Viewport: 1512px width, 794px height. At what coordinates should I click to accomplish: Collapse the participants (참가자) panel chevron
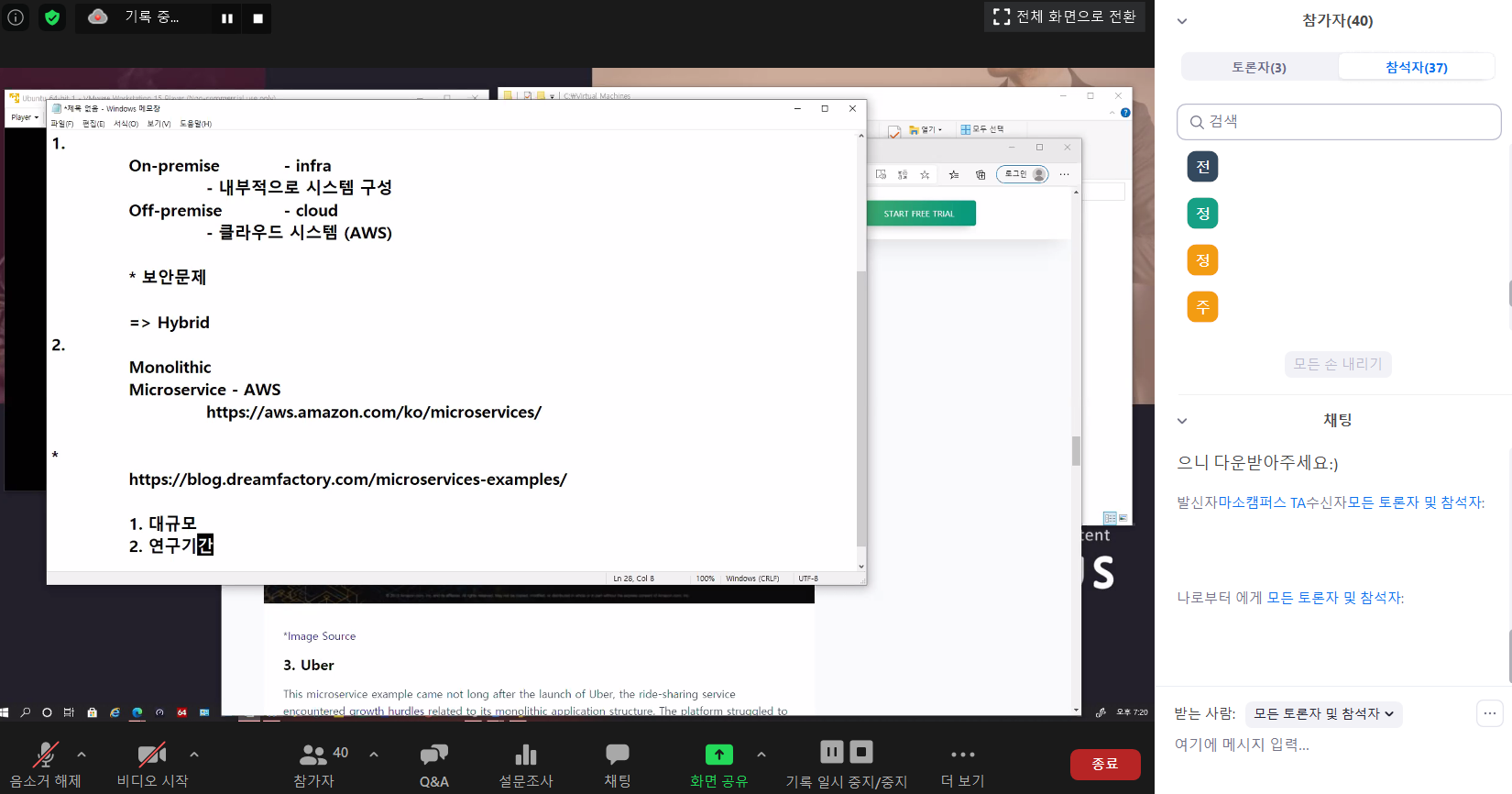[1182, 21]
